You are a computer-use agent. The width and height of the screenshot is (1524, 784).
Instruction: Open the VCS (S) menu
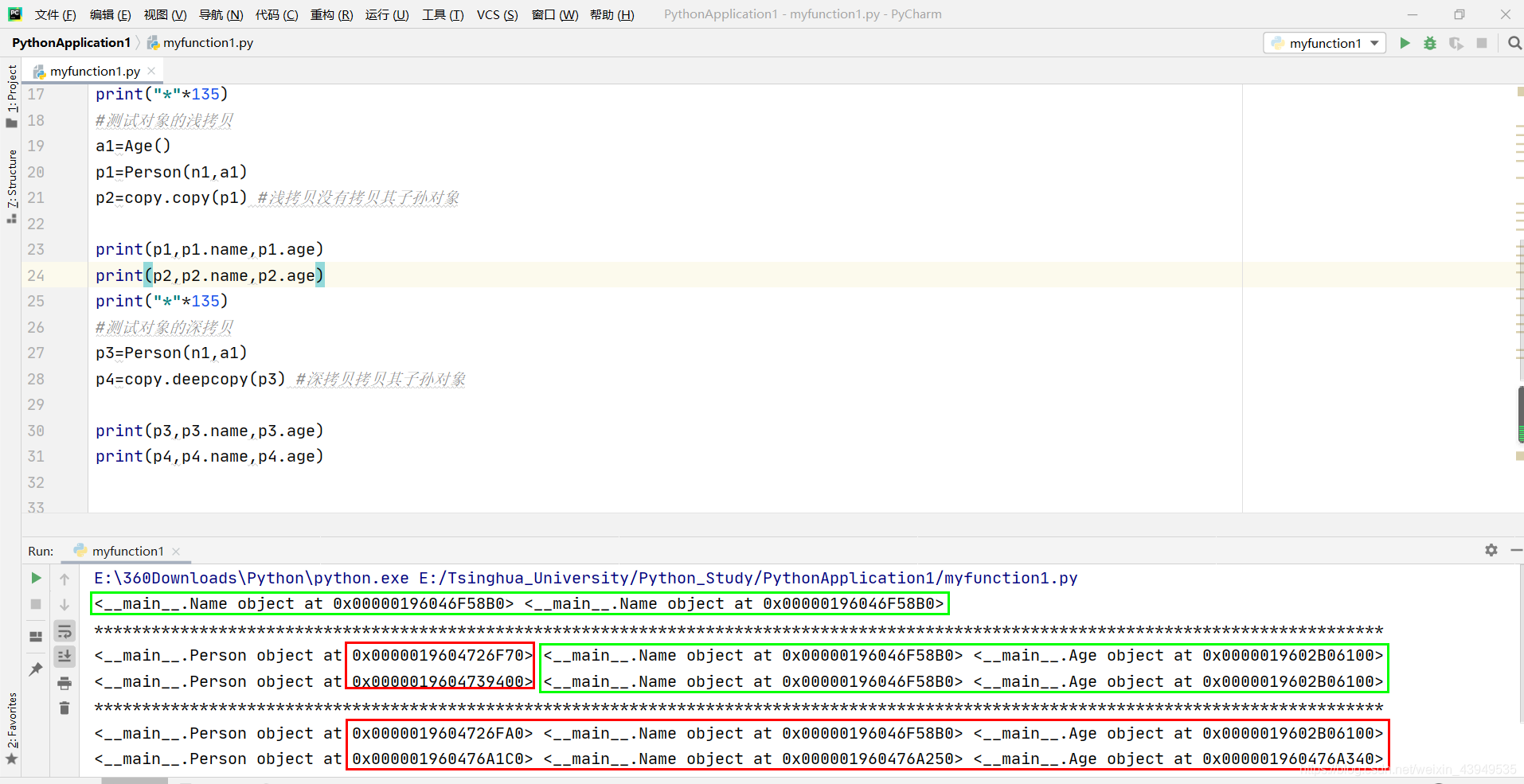pyautogui.click(x=497, y=14)
